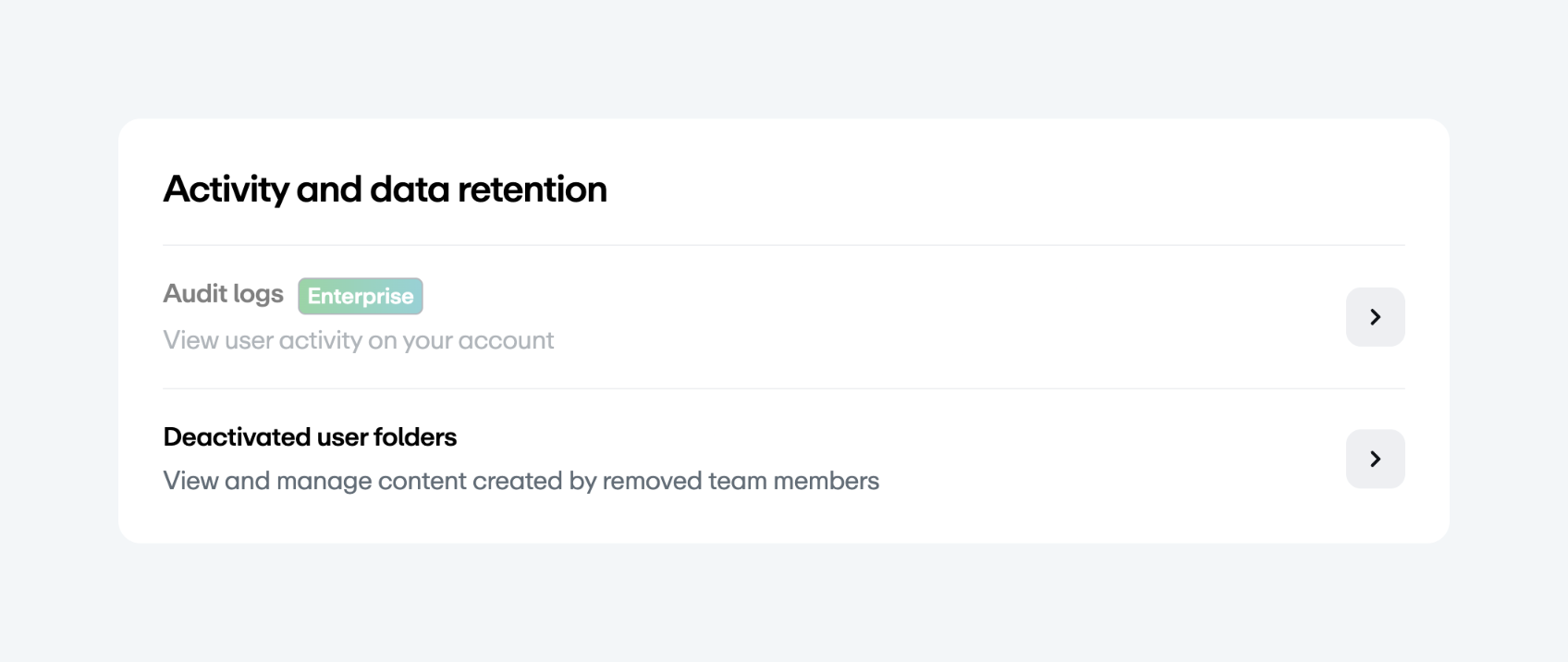Click the Audit logs title
The width and height of the screenshot is (1568, 662).
point(223,294)
